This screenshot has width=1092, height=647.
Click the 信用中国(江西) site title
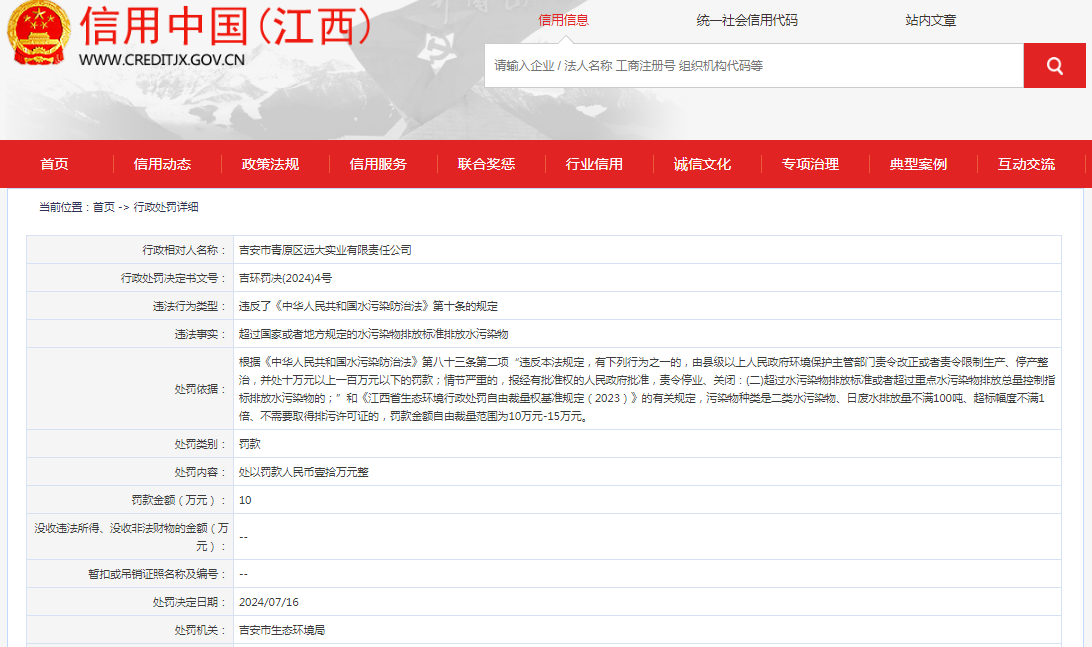coord(226,26)
